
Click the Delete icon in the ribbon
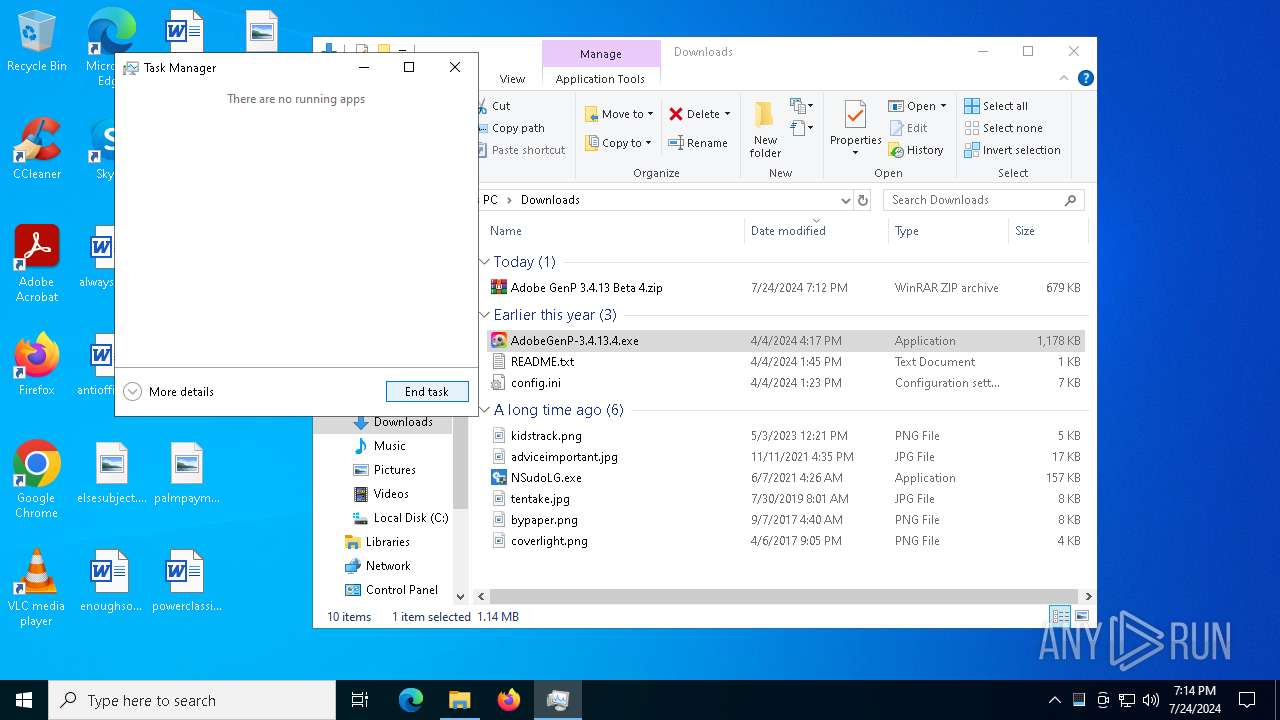(x=676, y=114)
